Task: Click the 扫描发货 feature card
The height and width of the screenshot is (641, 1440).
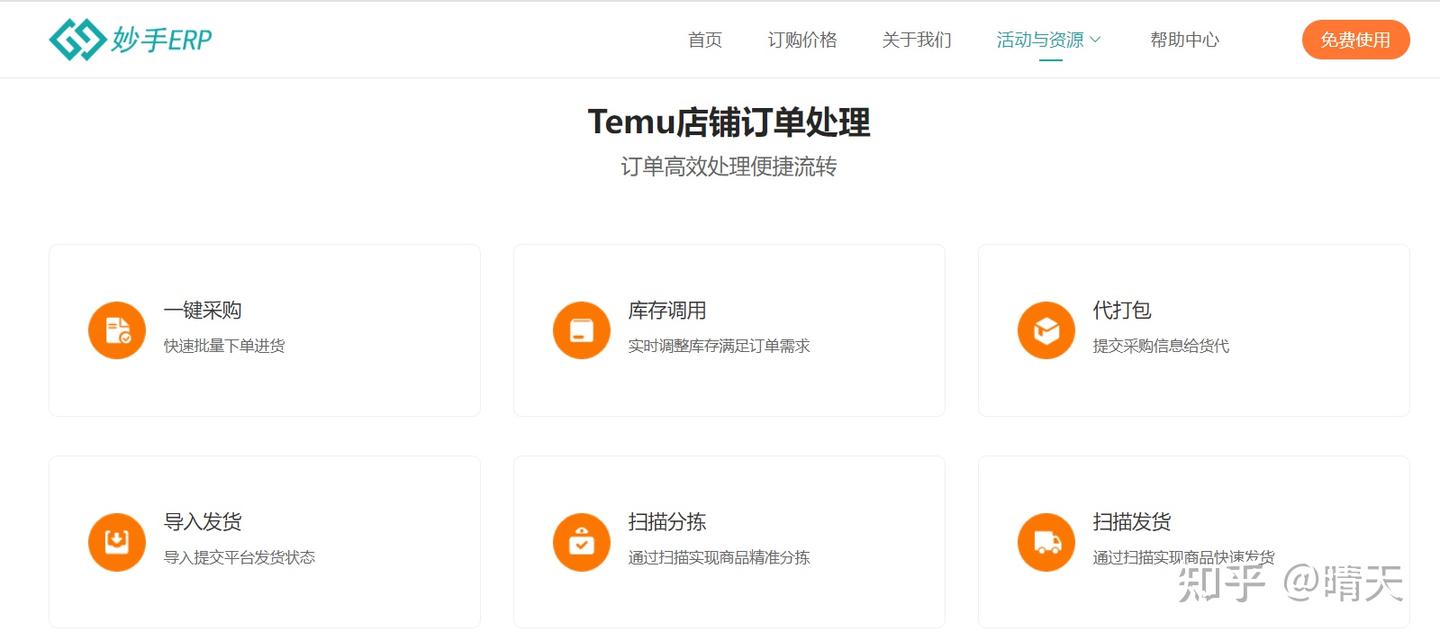Action: coord(1193,541)
